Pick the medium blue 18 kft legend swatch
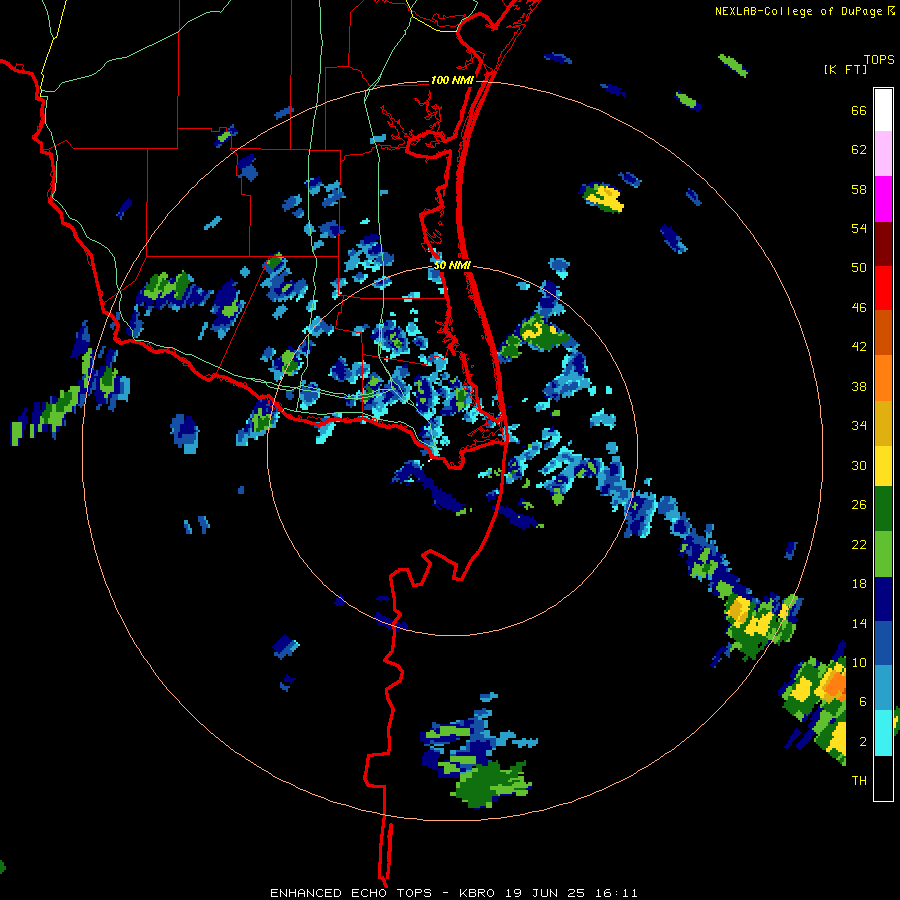Screen dimensions: 900x900 [883, 643]
